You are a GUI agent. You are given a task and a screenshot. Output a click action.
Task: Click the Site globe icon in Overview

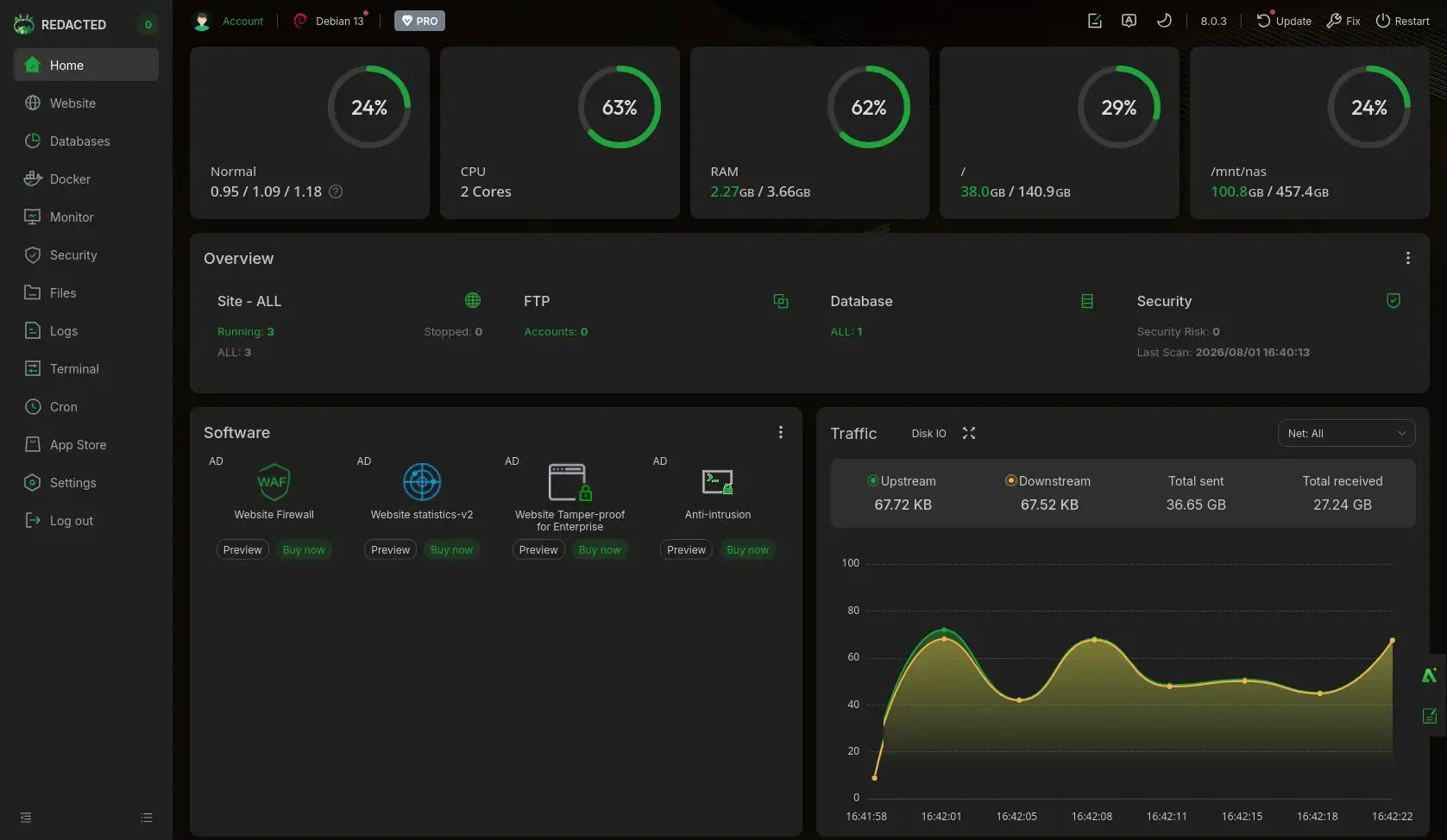[x=473, y=300]
